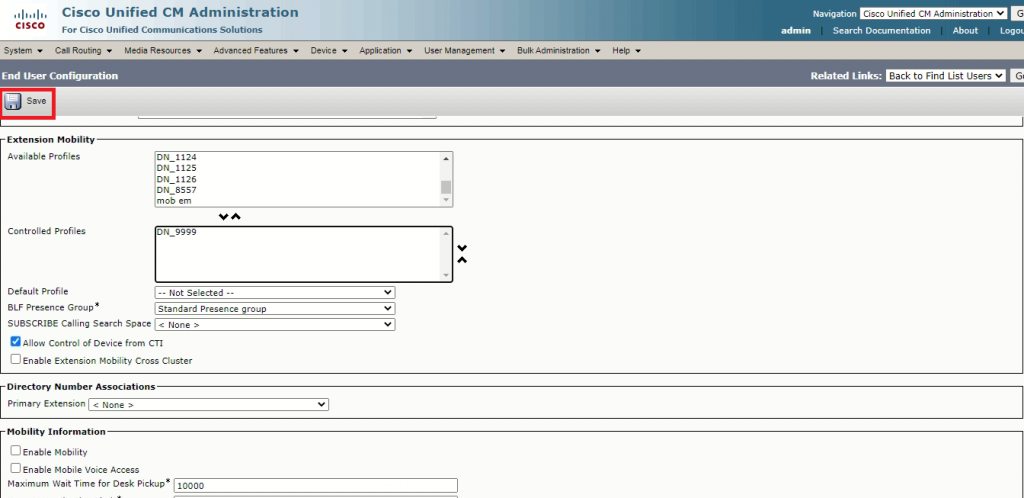Open SUBSCRIBE Calling Search Space dropdown
This screenshot has height=498, width=1024.
click(x=275, y=324)
